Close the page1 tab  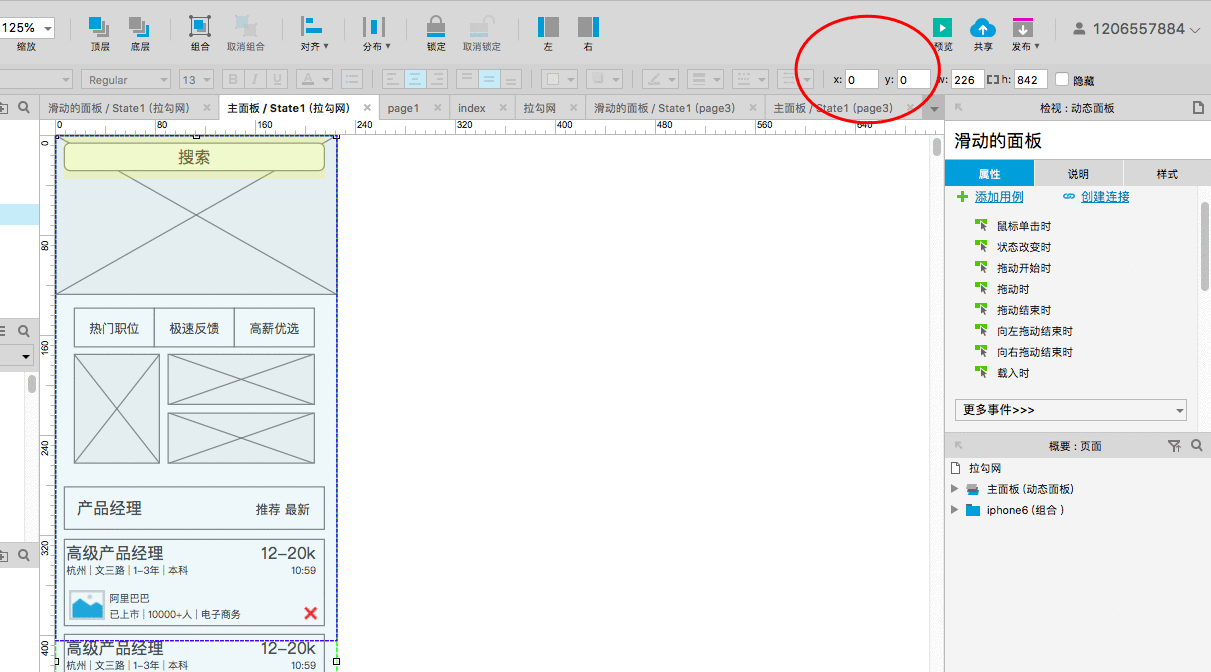(436, 108)
